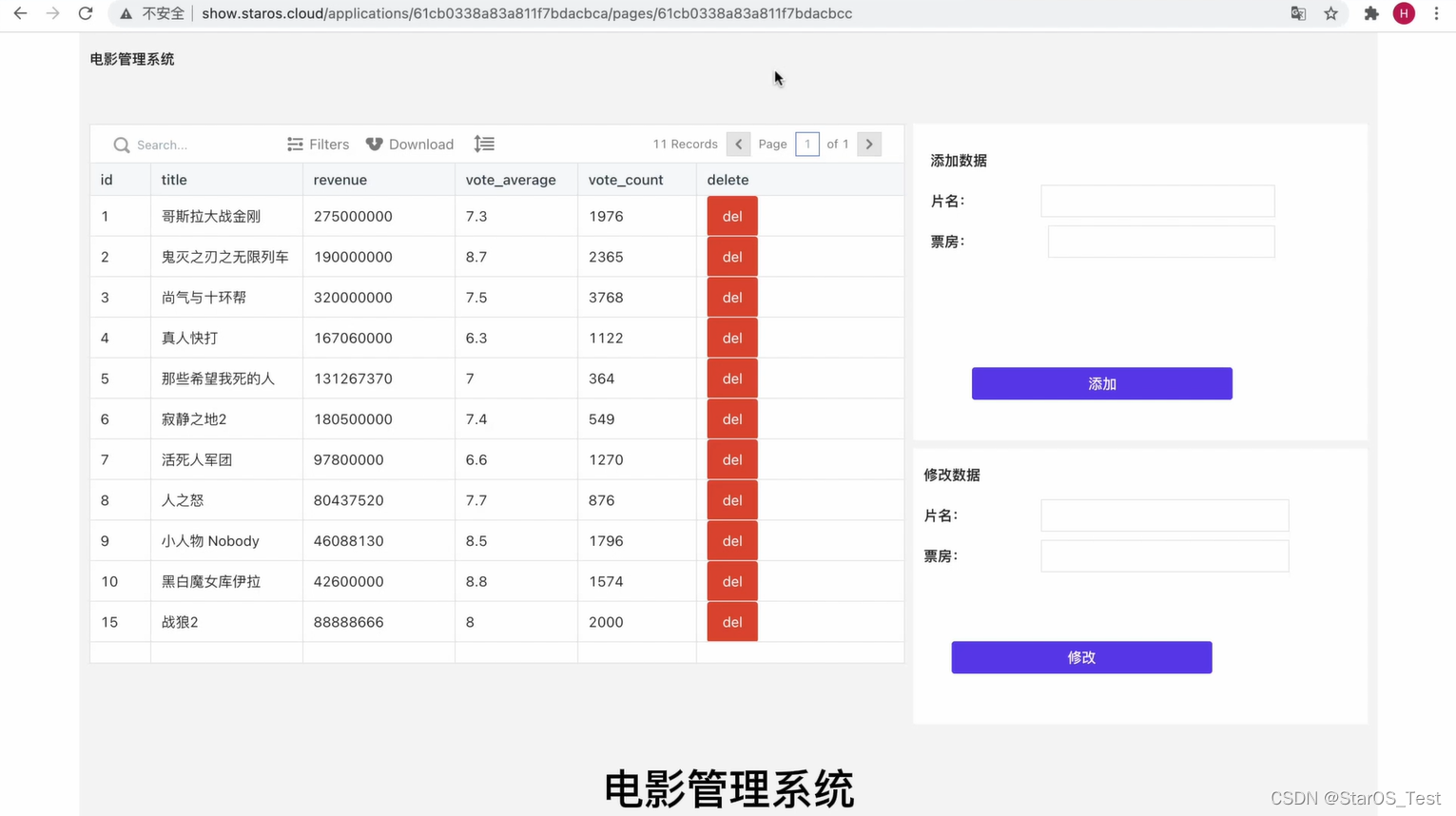1456x816 pixels.
Task: Click the vote_count value 3768
Action: pos(606,298)
